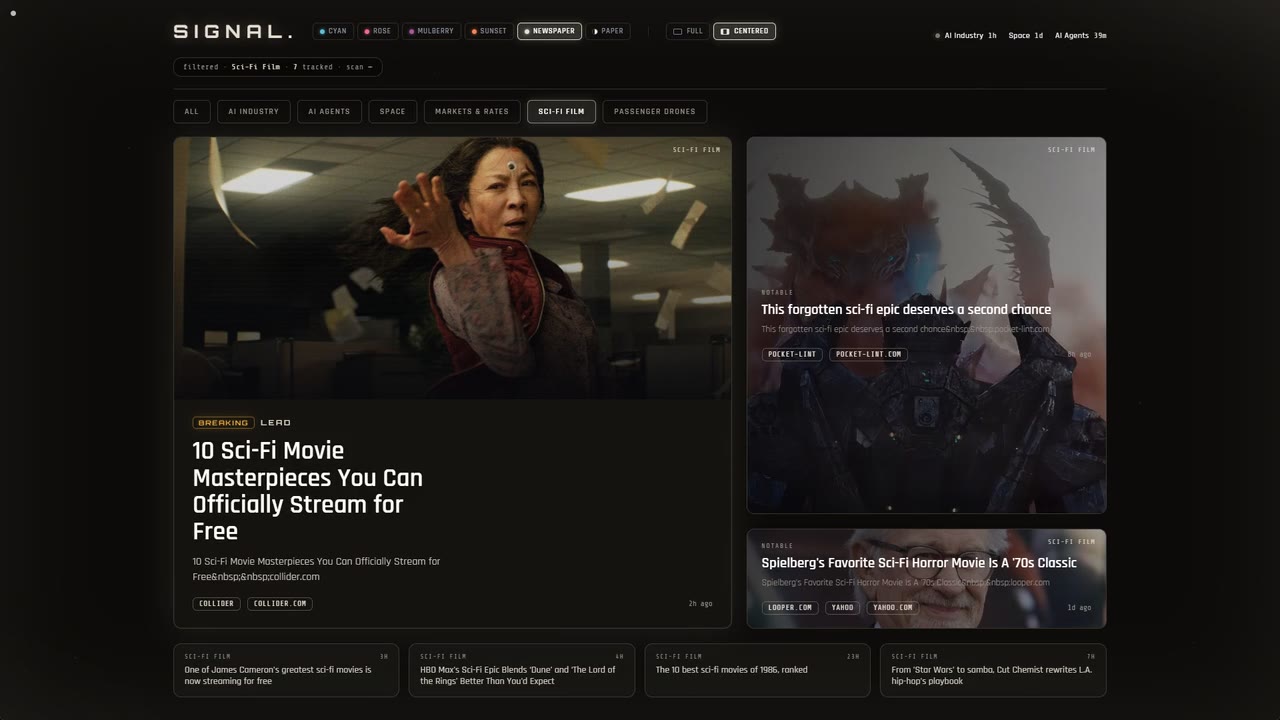Switch to the Paper theme
This screenshot has height=720, width=1280.
click(x=608, y=31)
